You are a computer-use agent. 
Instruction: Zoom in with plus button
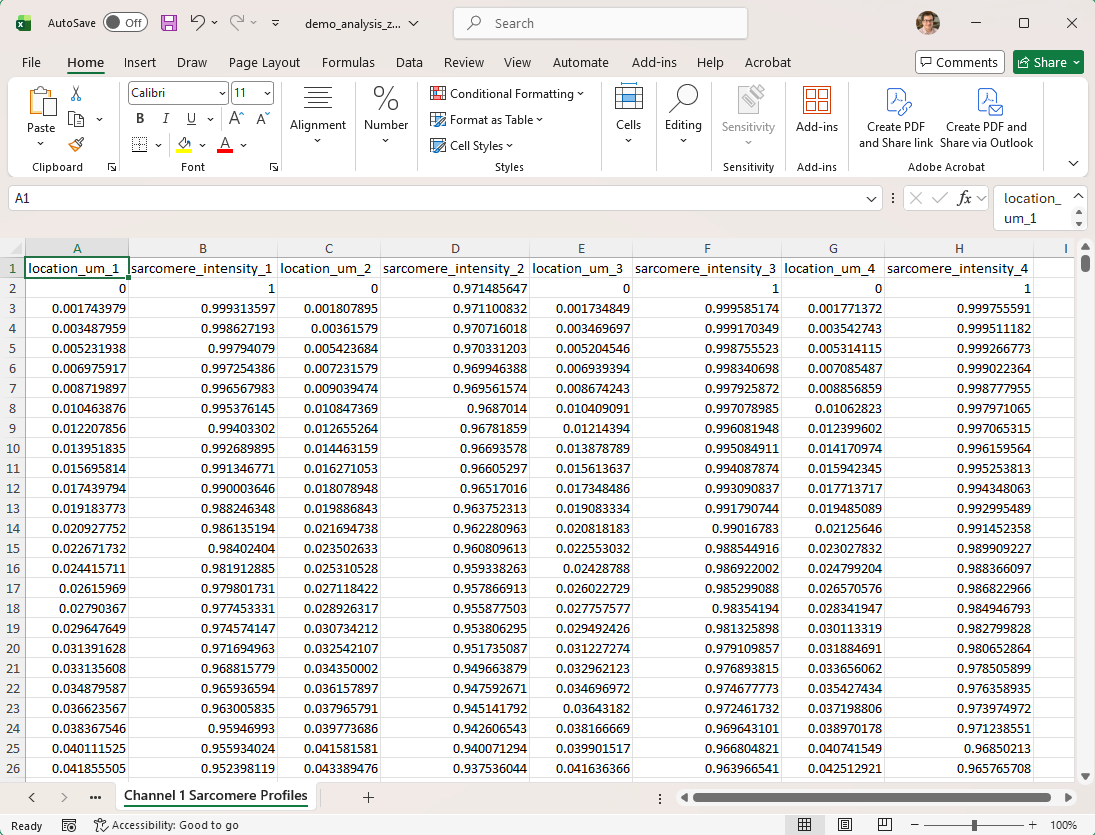[x=1032, y=825]
